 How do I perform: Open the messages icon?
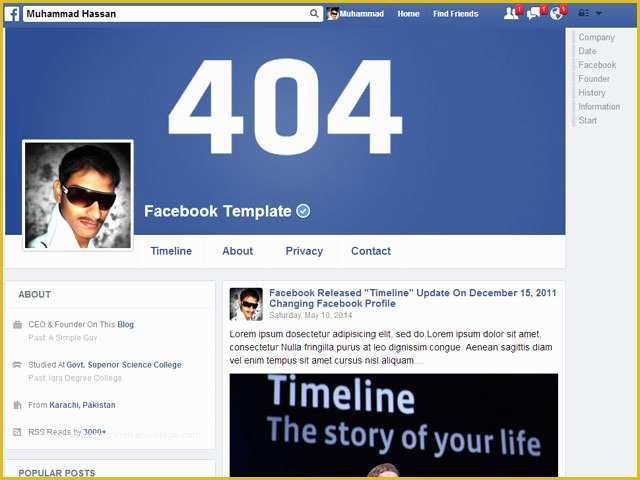point(533,13)
